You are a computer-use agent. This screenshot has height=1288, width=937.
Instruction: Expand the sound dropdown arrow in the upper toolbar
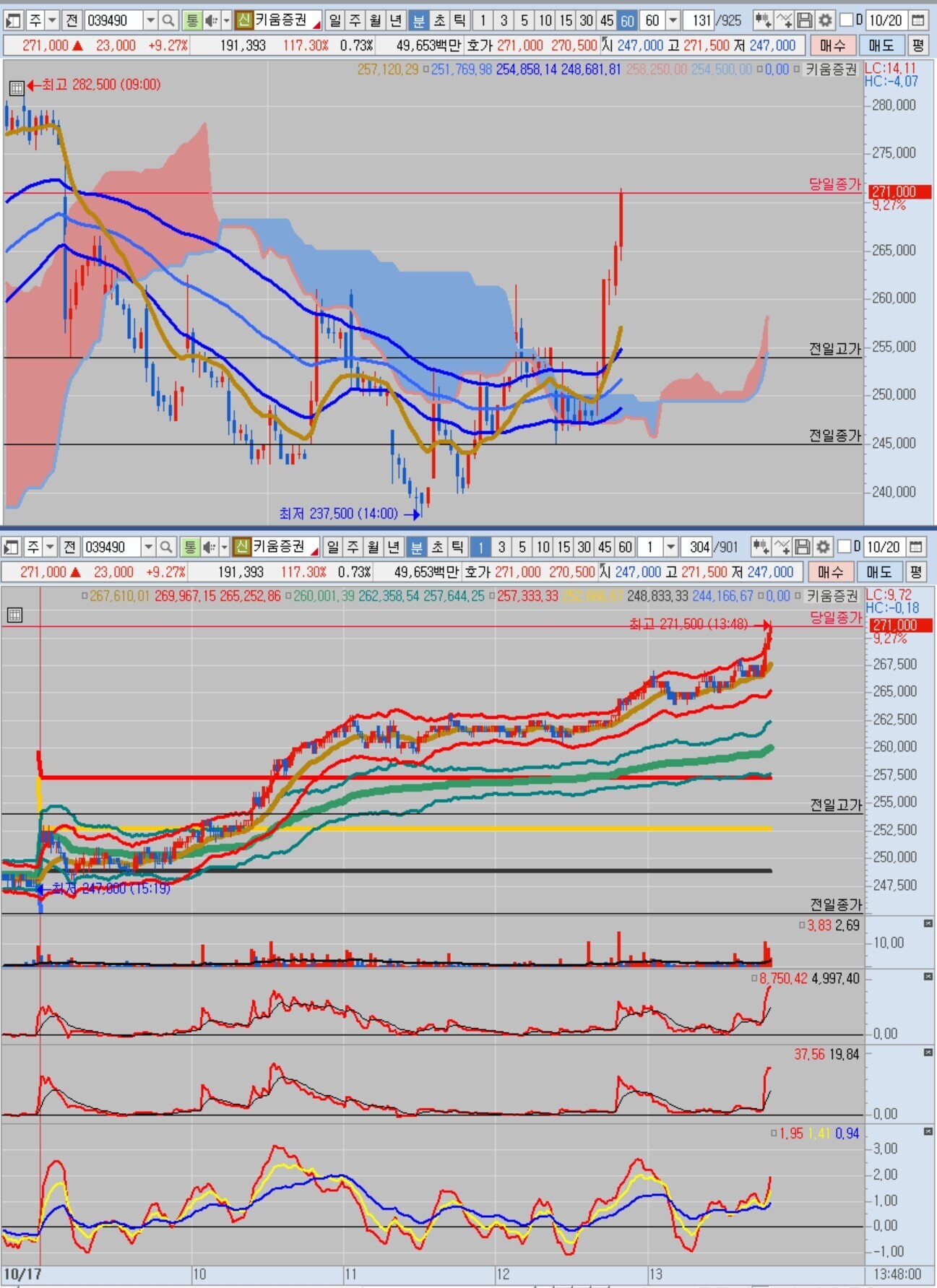pyautogui.click(x=226, y=20)
